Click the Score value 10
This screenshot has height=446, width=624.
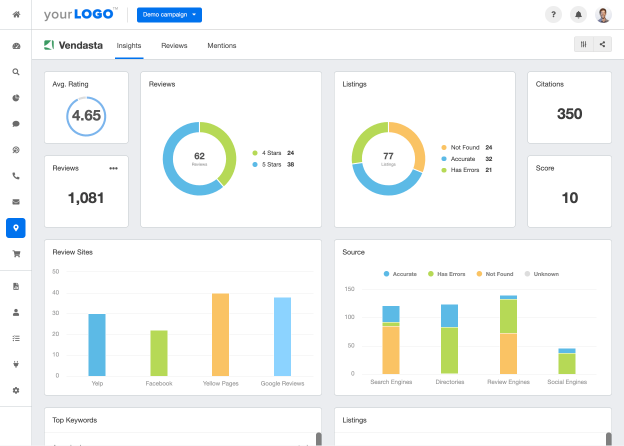tap(569, 198)
